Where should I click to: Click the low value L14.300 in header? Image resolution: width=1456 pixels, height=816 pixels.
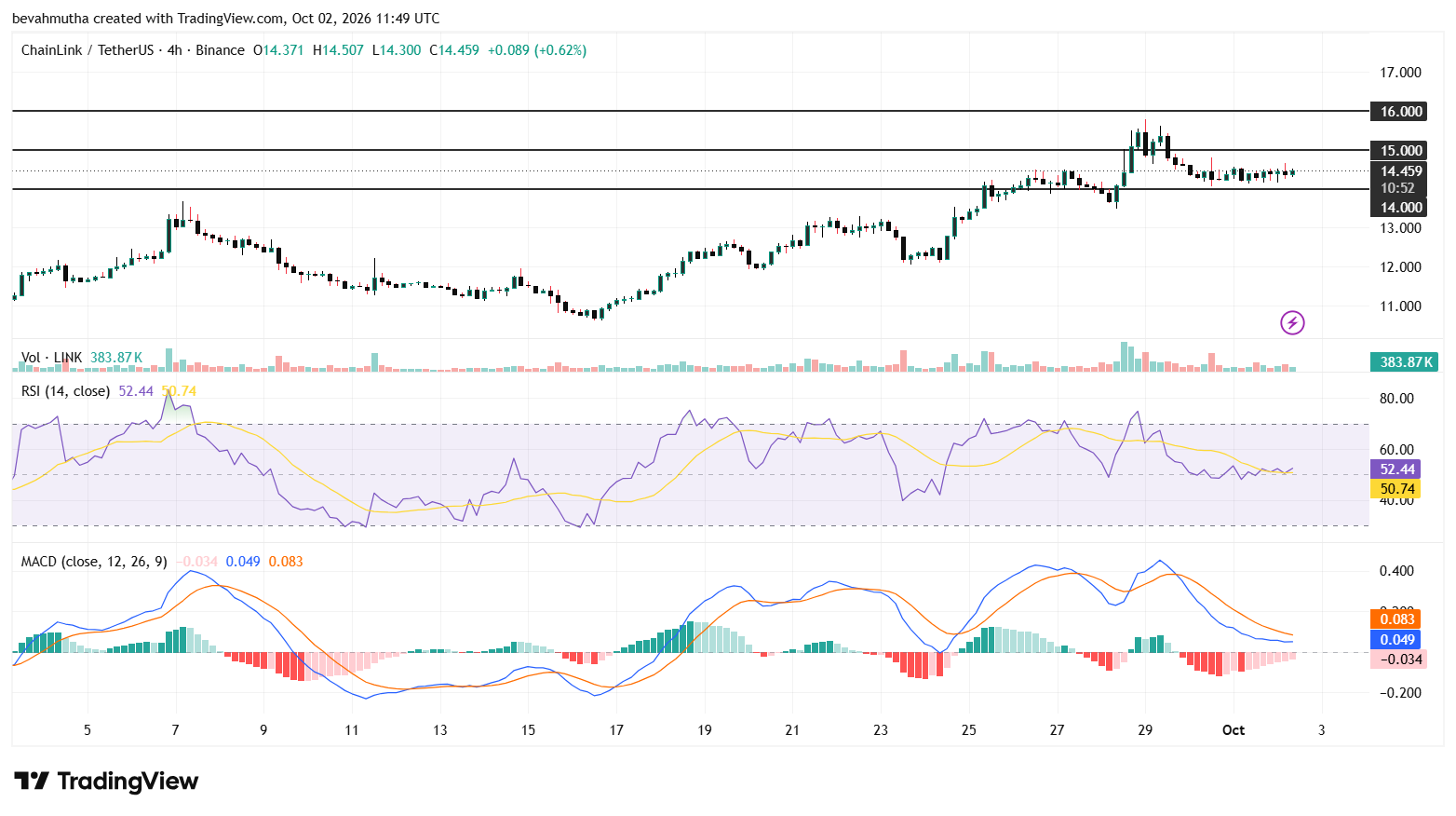[397, 50]
